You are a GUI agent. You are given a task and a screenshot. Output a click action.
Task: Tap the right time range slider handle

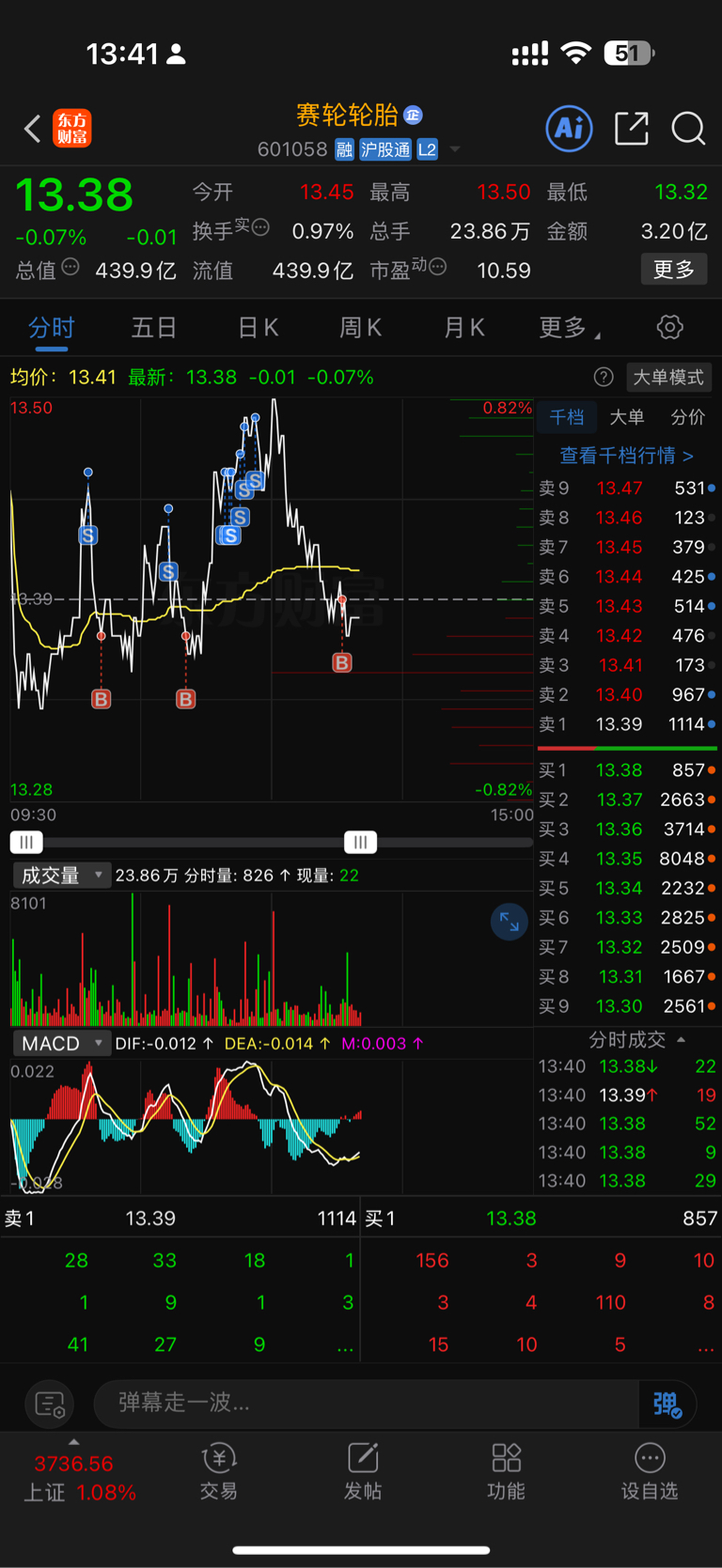click(x=360, y=842)
